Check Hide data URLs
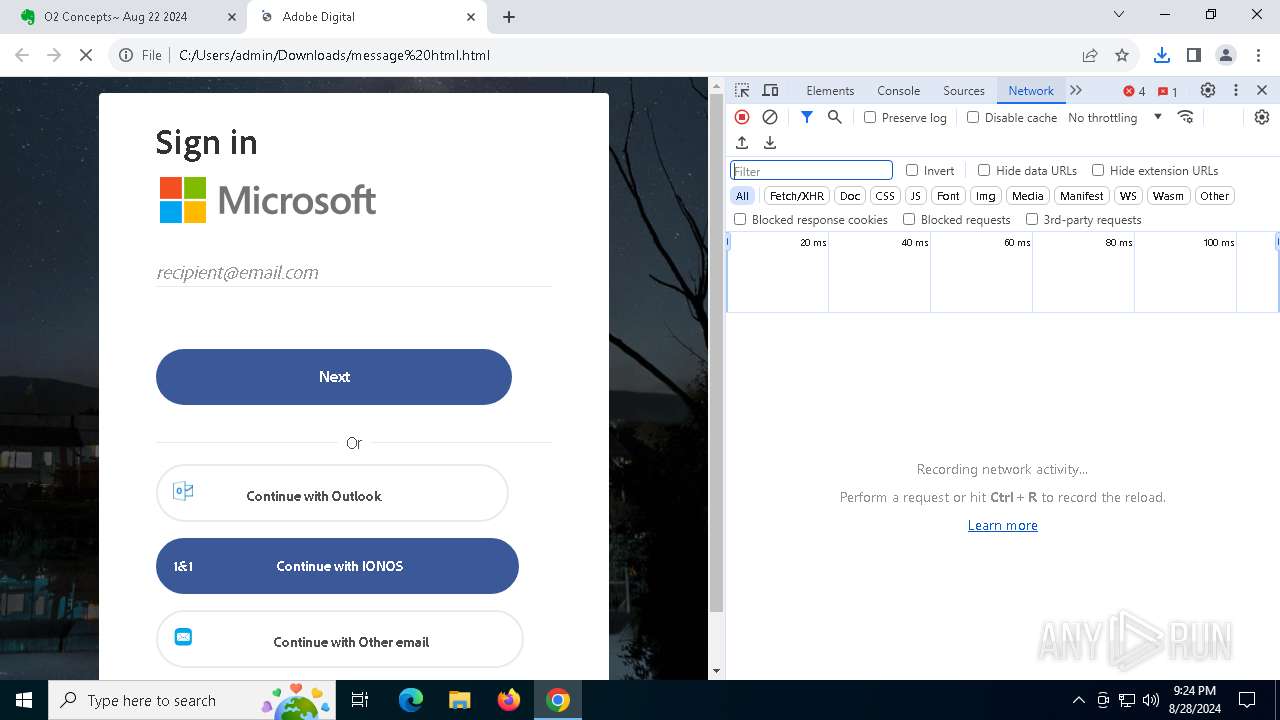The width and height of the screenshot is (1280, 720). pyautogui.click(x=984, y=170)
